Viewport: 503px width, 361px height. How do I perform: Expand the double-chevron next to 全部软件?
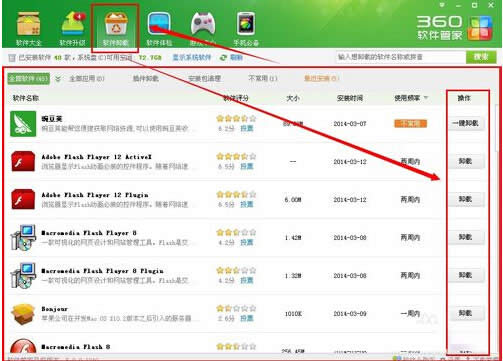point(58,79)
